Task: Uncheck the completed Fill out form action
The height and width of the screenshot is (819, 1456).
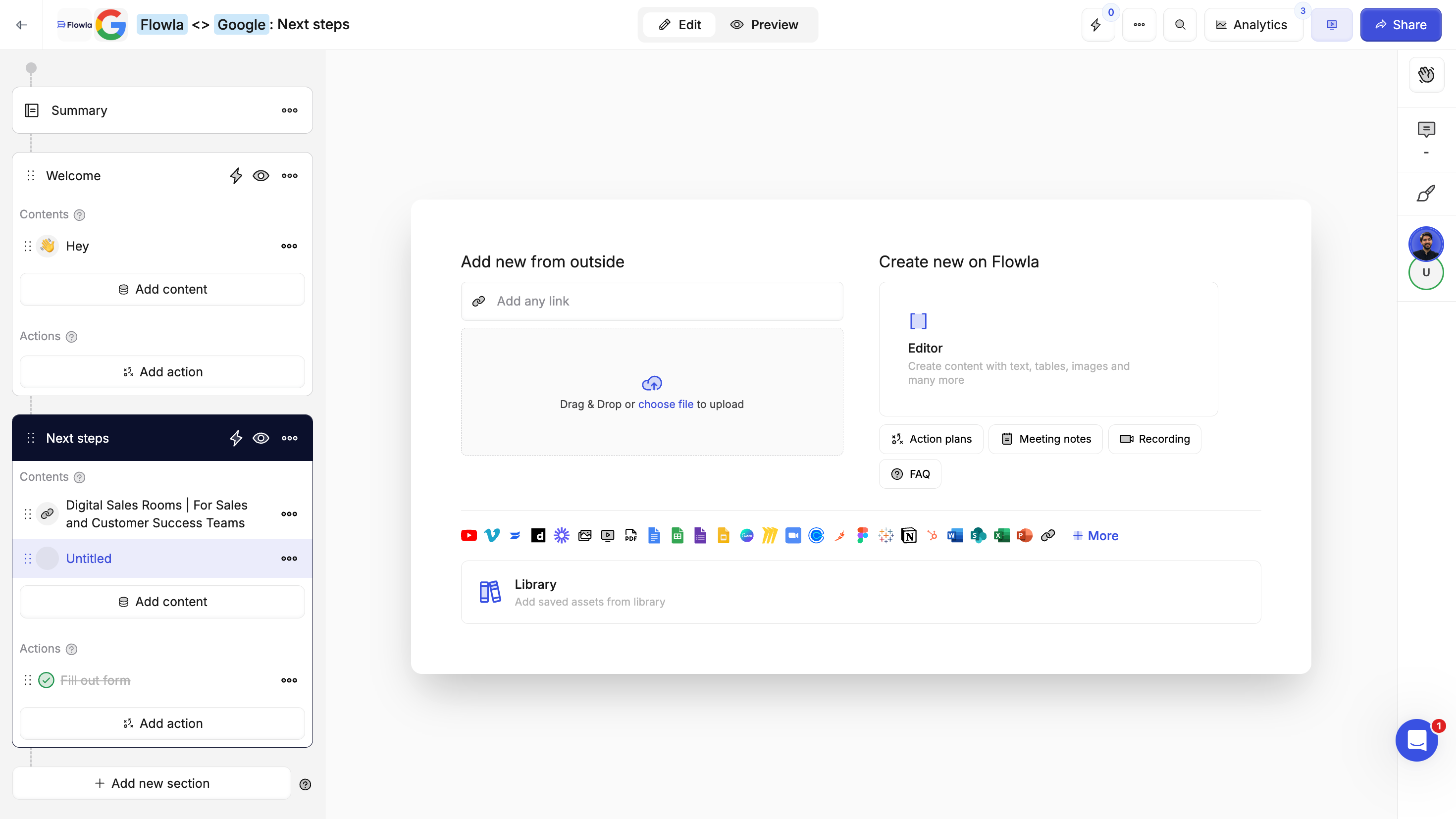Action: point(47,680)
